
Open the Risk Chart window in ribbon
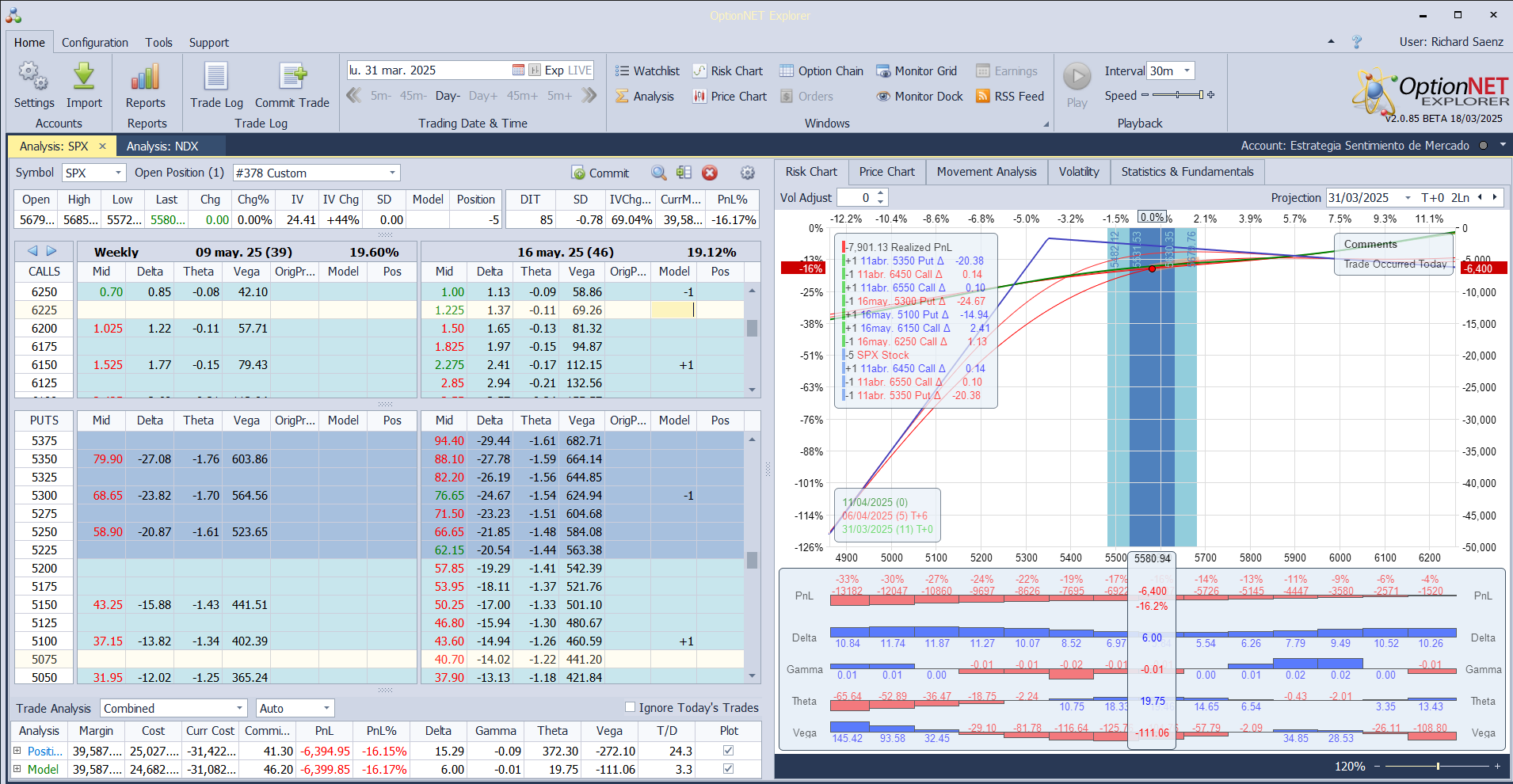point(727,71)
